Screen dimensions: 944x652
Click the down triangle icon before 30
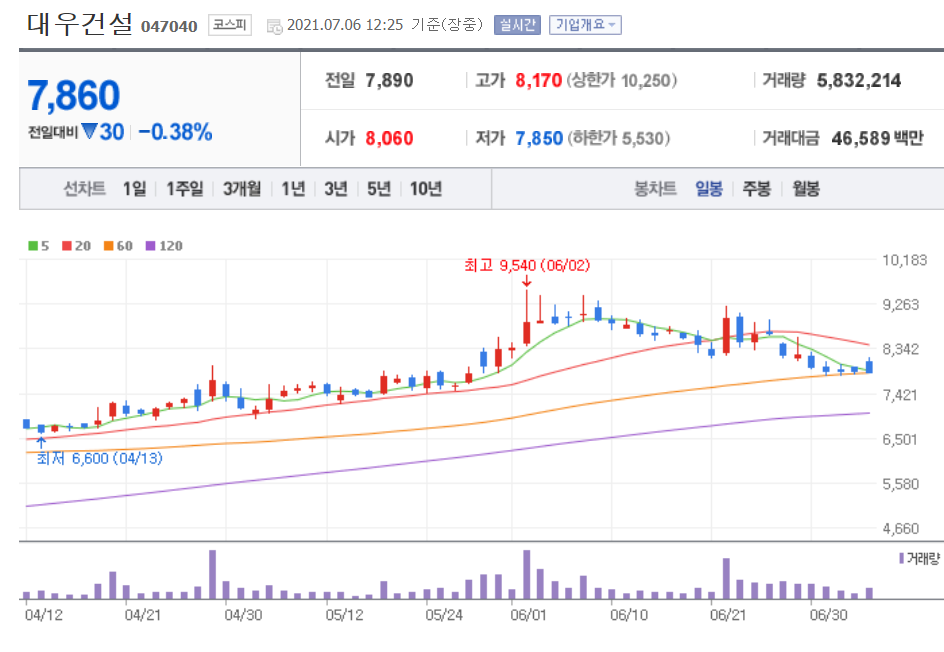89,131
